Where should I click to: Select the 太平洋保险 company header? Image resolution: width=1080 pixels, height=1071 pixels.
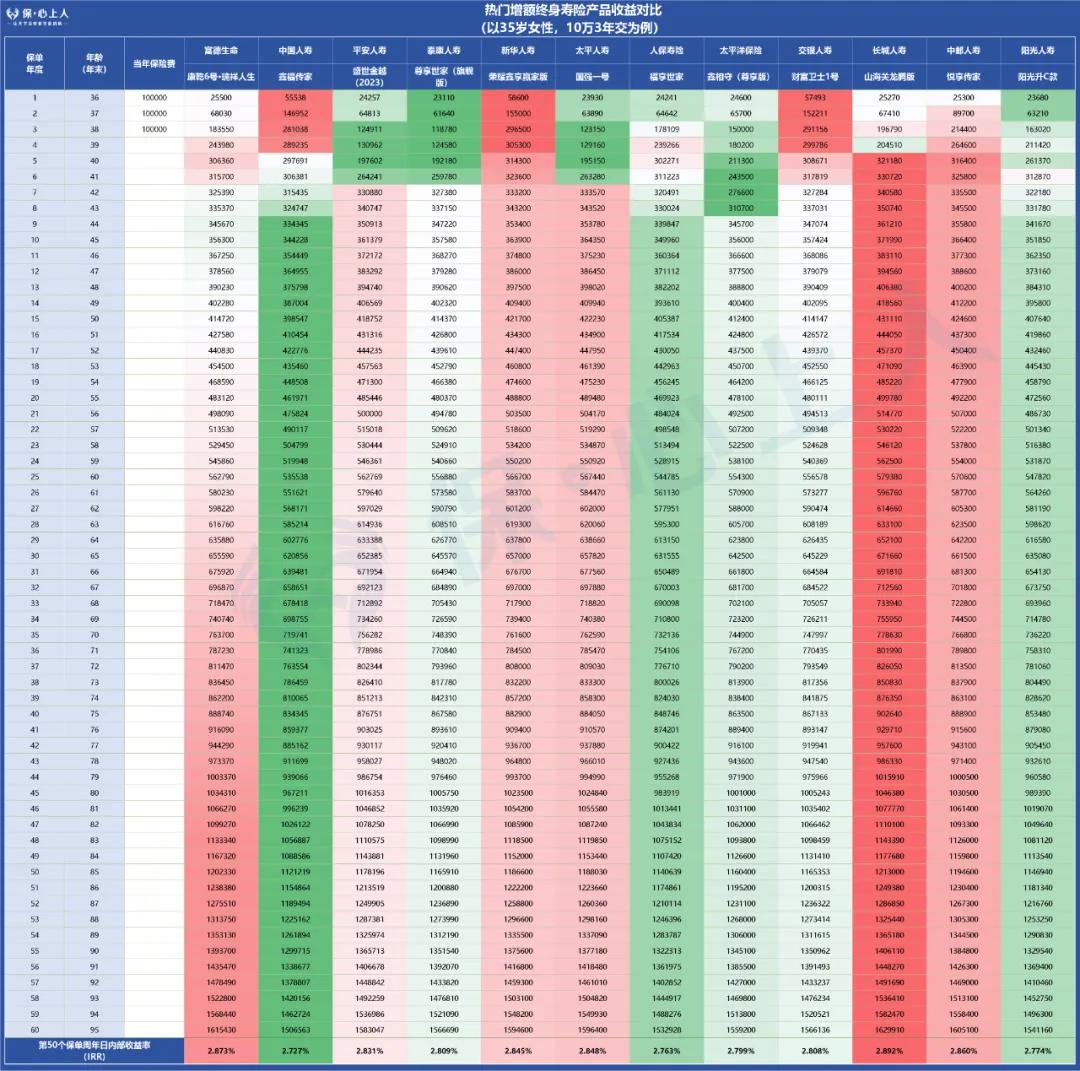(x=736, y=48)
